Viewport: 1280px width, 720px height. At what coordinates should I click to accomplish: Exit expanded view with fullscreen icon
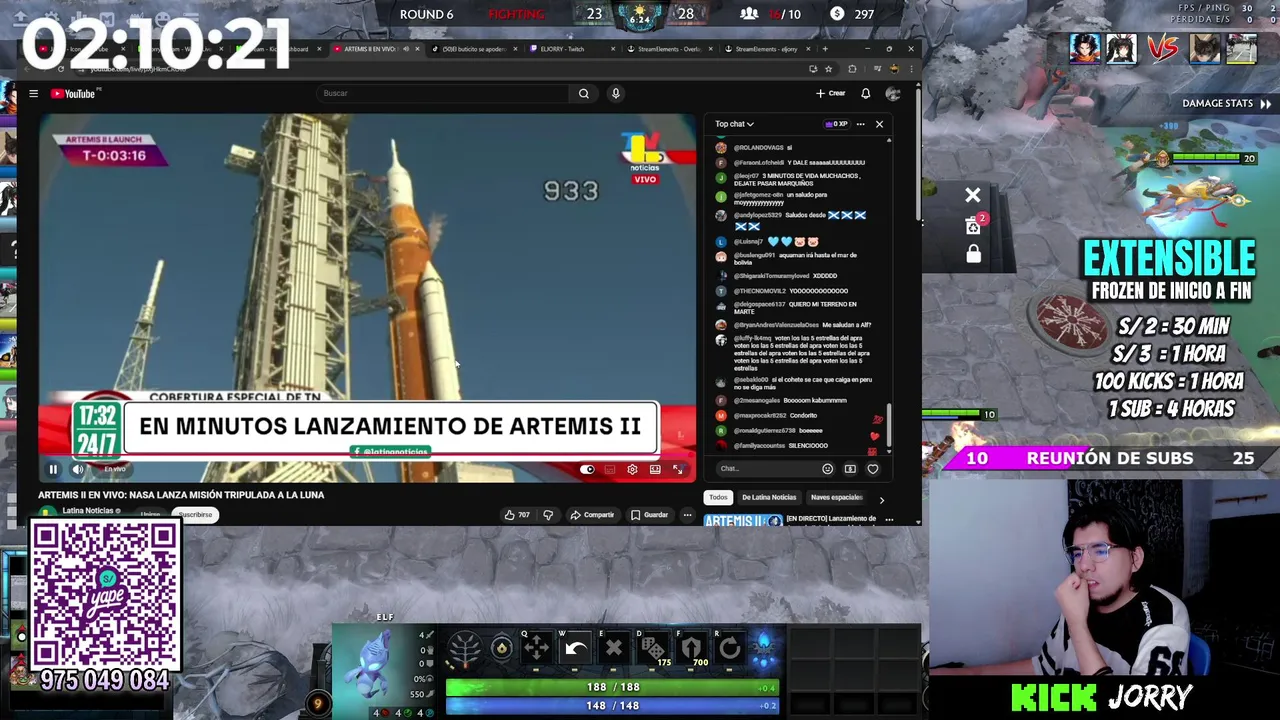coord(678,469)
